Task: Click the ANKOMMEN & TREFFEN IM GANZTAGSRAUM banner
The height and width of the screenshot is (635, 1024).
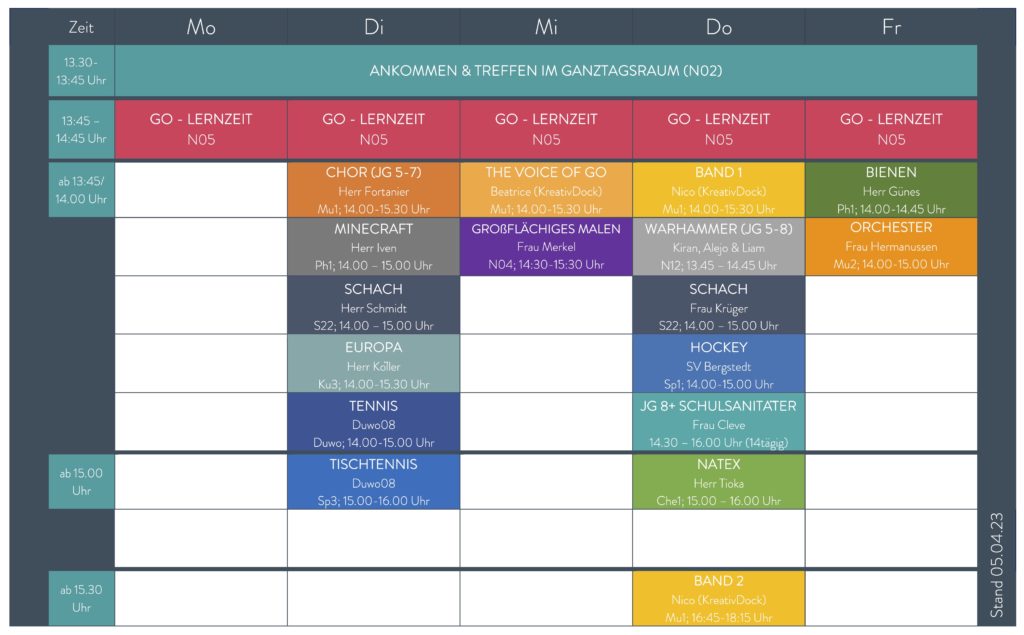Action: point(546,71)
